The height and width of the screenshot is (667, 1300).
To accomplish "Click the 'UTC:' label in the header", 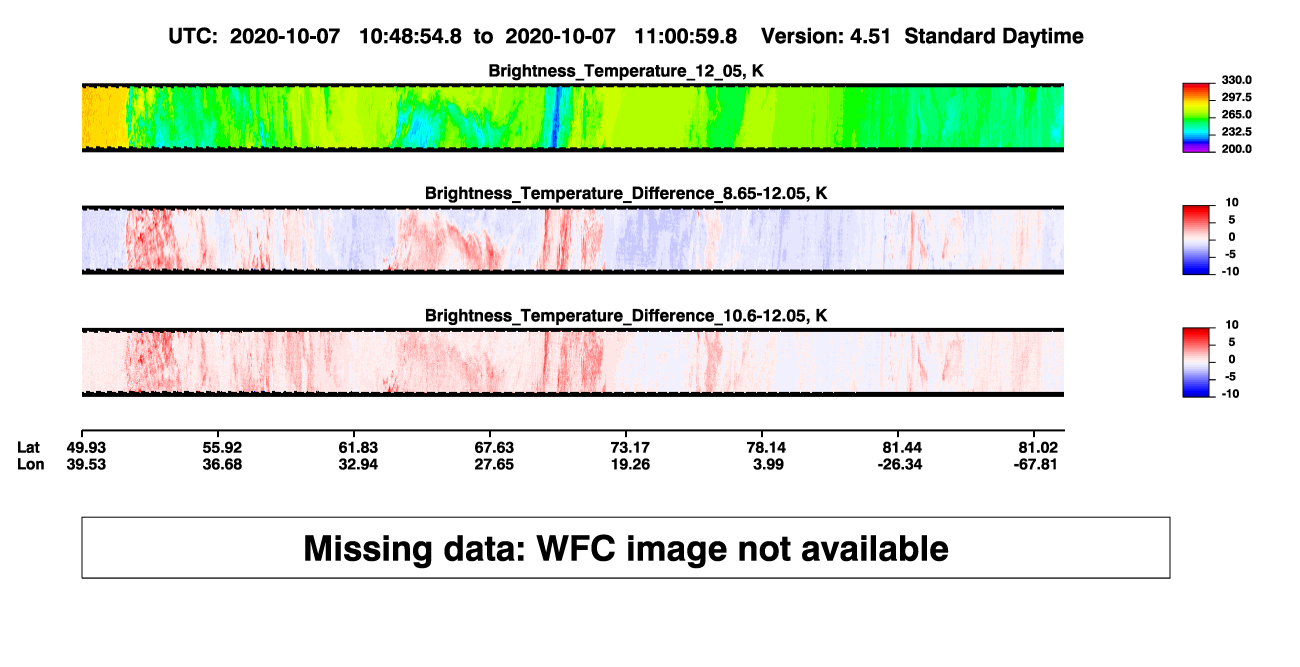I will [x=194, y=36].
